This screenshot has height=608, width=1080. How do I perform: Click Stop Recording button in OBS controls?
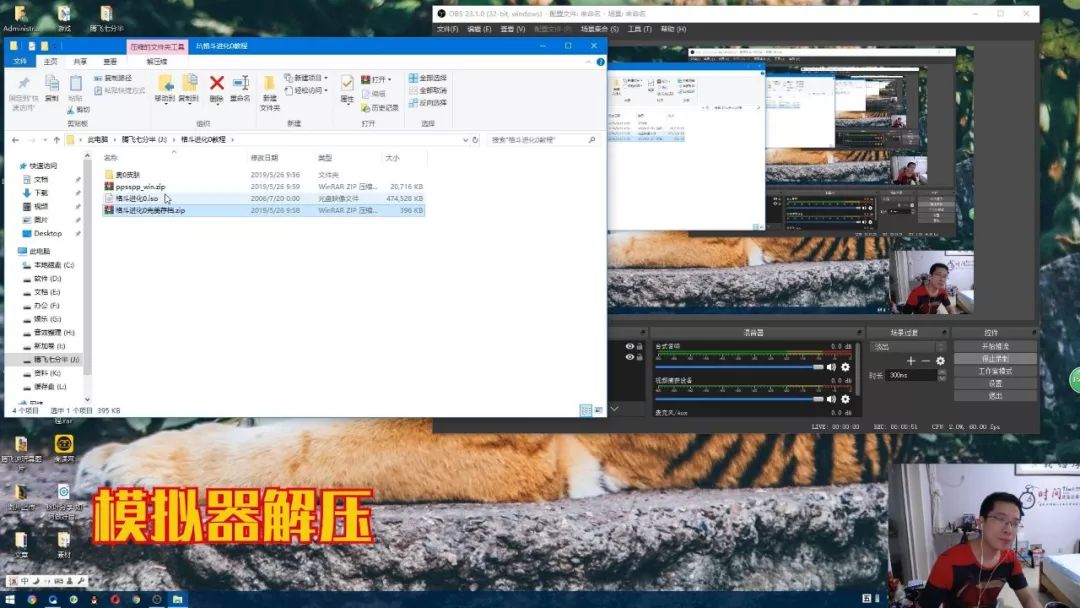click(x=995, y=359)
